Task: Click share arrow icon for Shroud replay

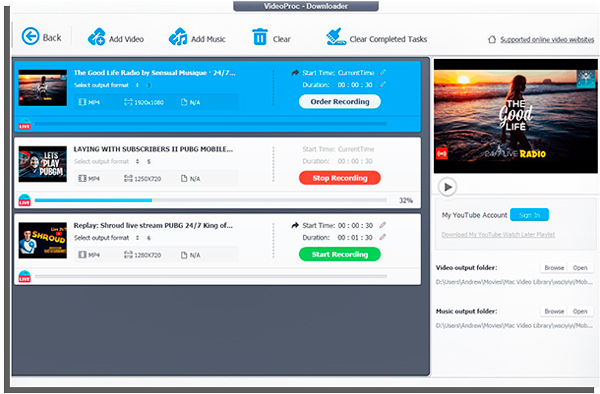Action: (x=295, y=225)
